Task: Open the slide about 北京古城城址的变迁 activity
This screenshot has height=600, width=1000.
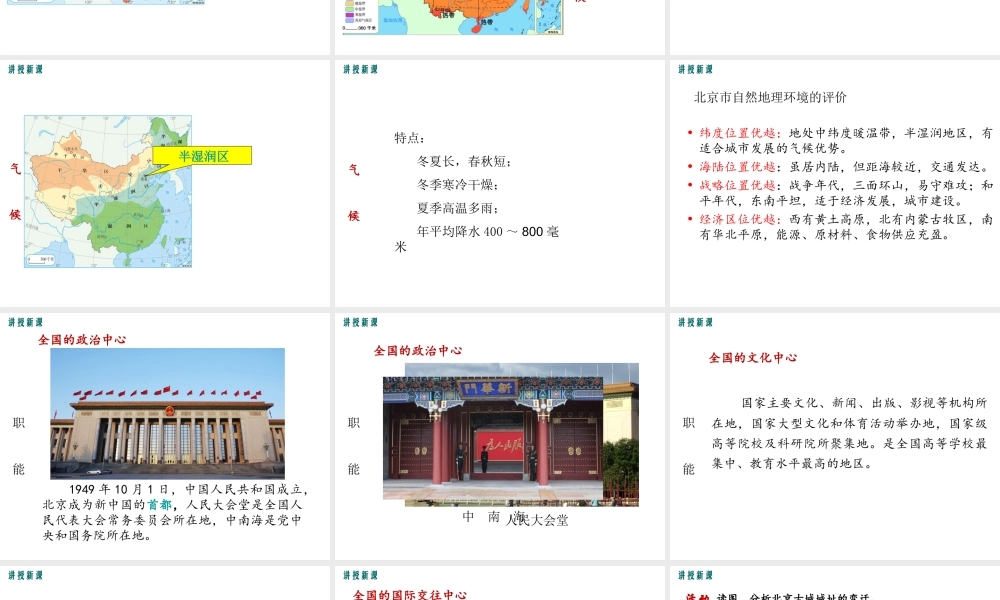Action: 835,583
